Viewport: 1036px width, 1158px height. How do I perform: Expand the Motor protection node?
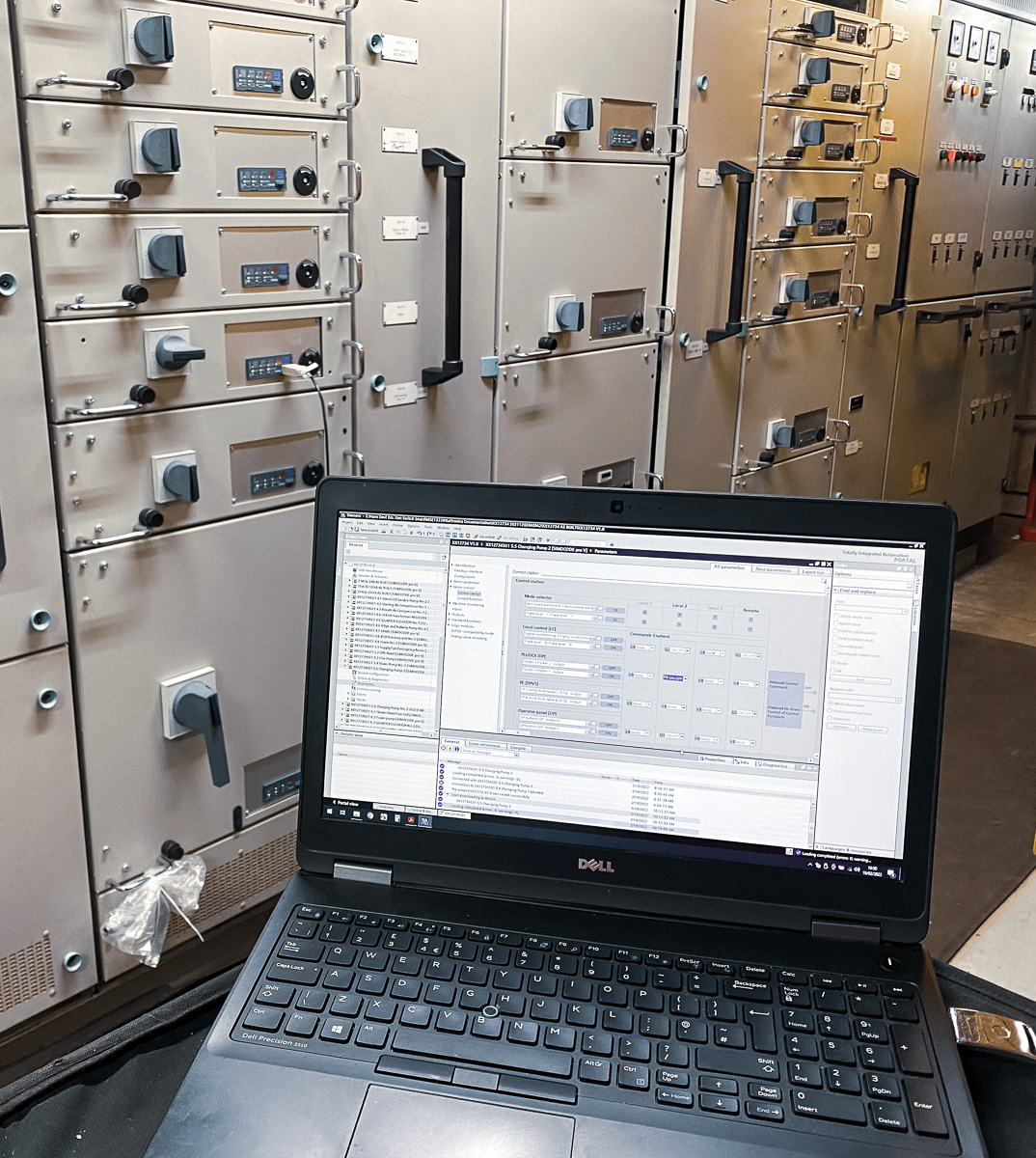coord(451,582)
